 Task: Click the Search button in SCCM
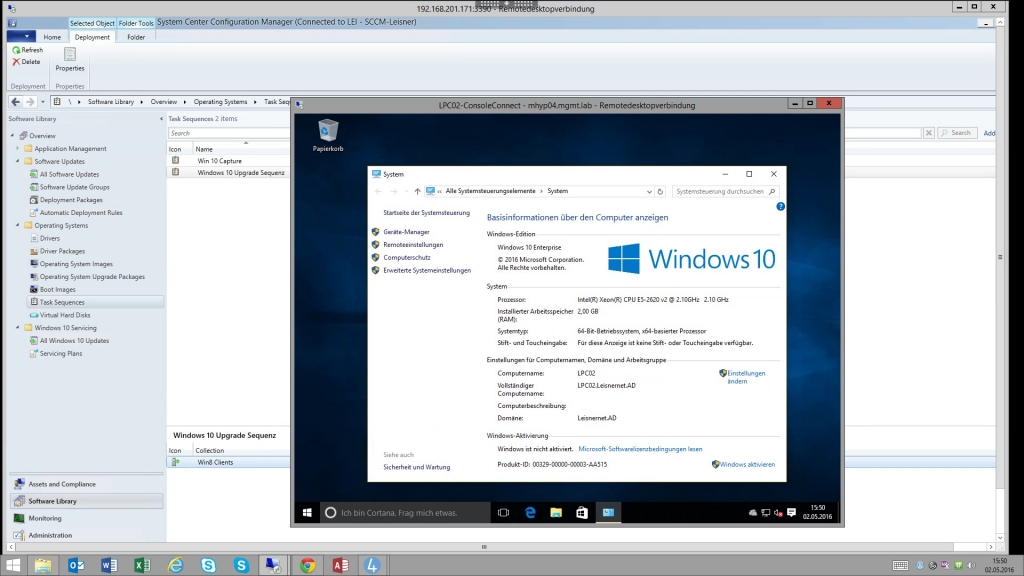click(x=957, y=133)
